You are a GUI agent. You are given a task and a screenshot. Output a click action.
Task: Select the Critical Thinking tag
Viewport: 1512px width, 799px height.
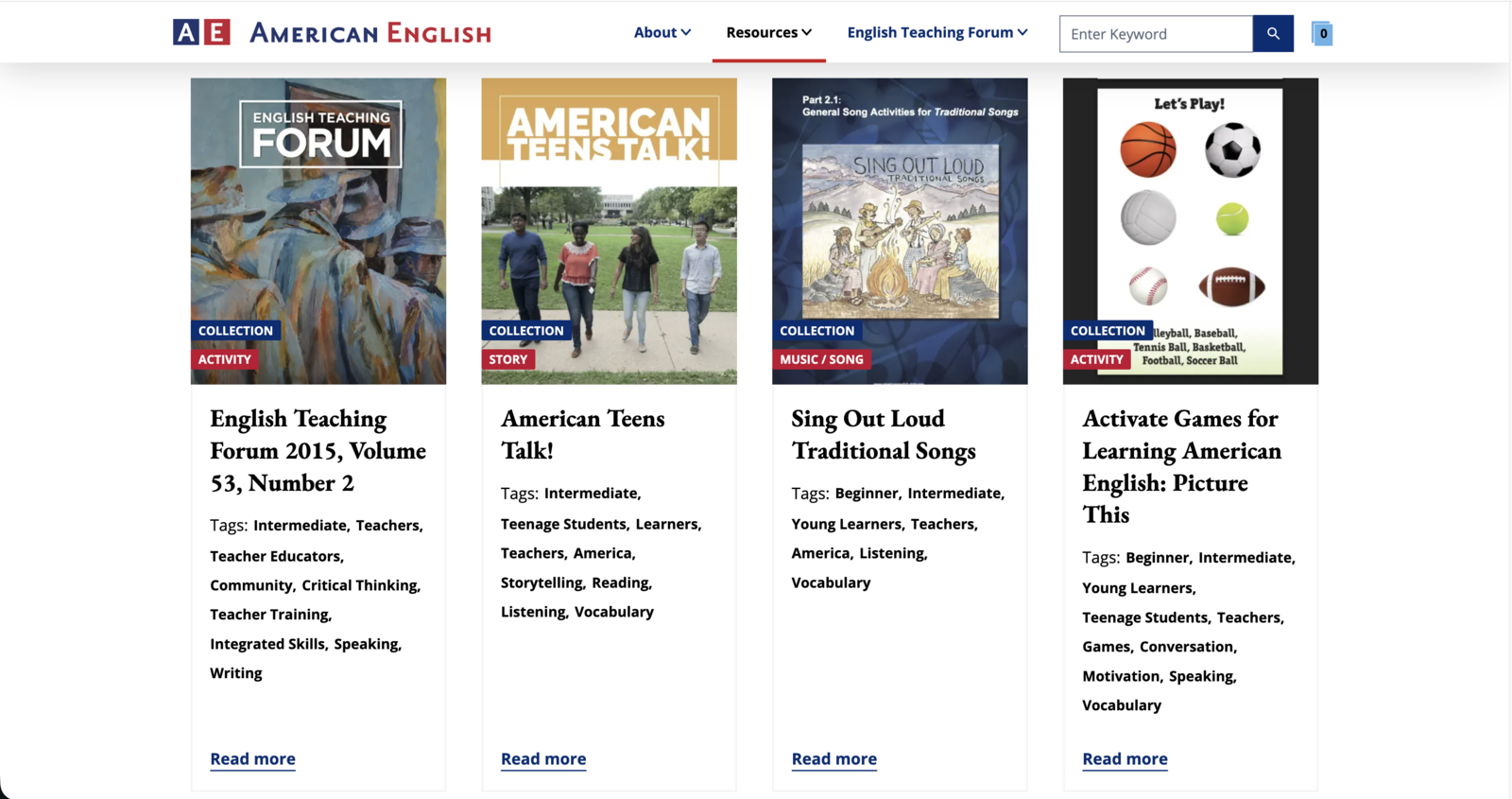click(x=359, y=585)
